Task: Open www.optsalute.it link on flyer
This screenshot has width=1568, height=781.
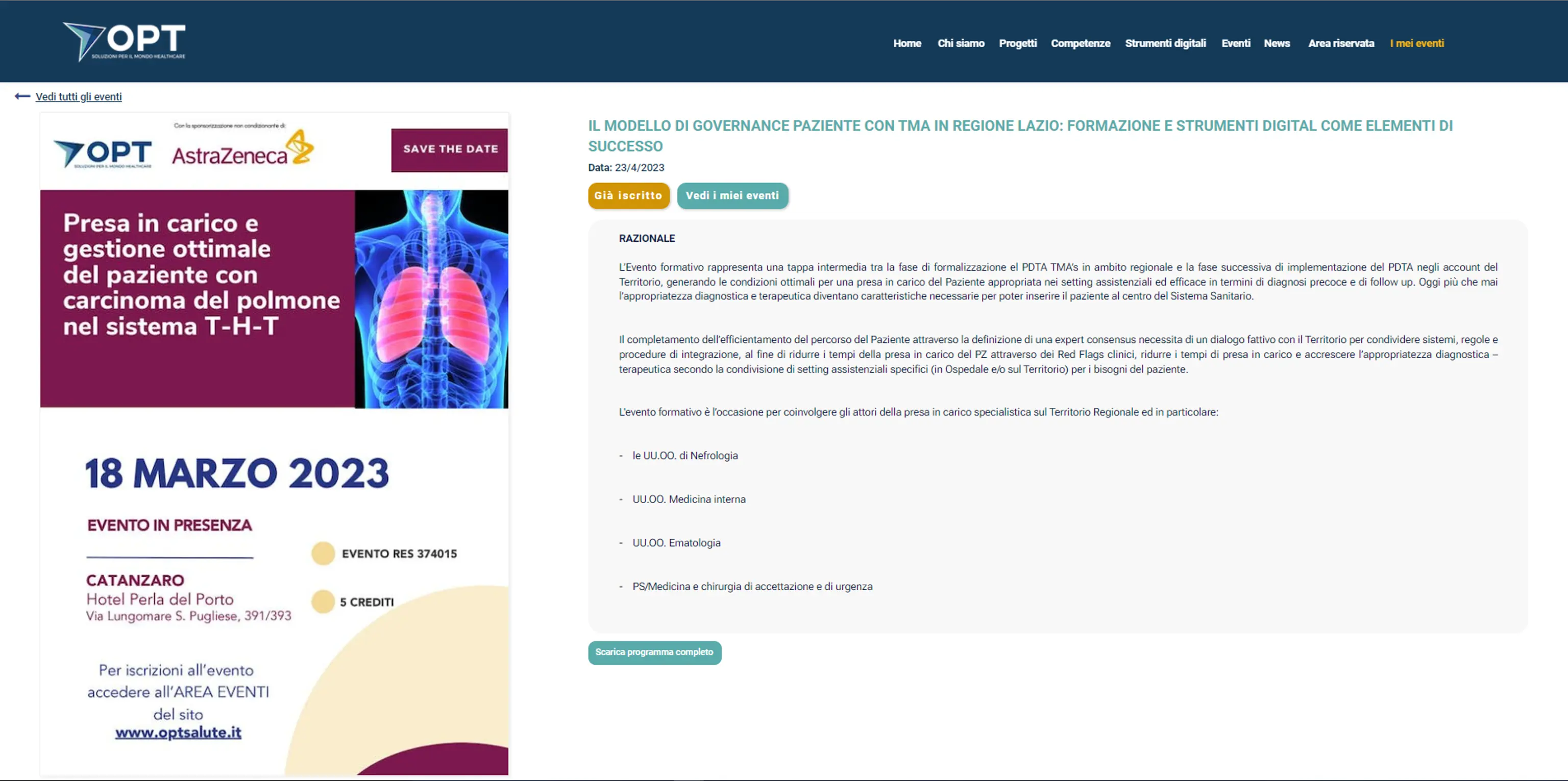Action: click(178, 733)
